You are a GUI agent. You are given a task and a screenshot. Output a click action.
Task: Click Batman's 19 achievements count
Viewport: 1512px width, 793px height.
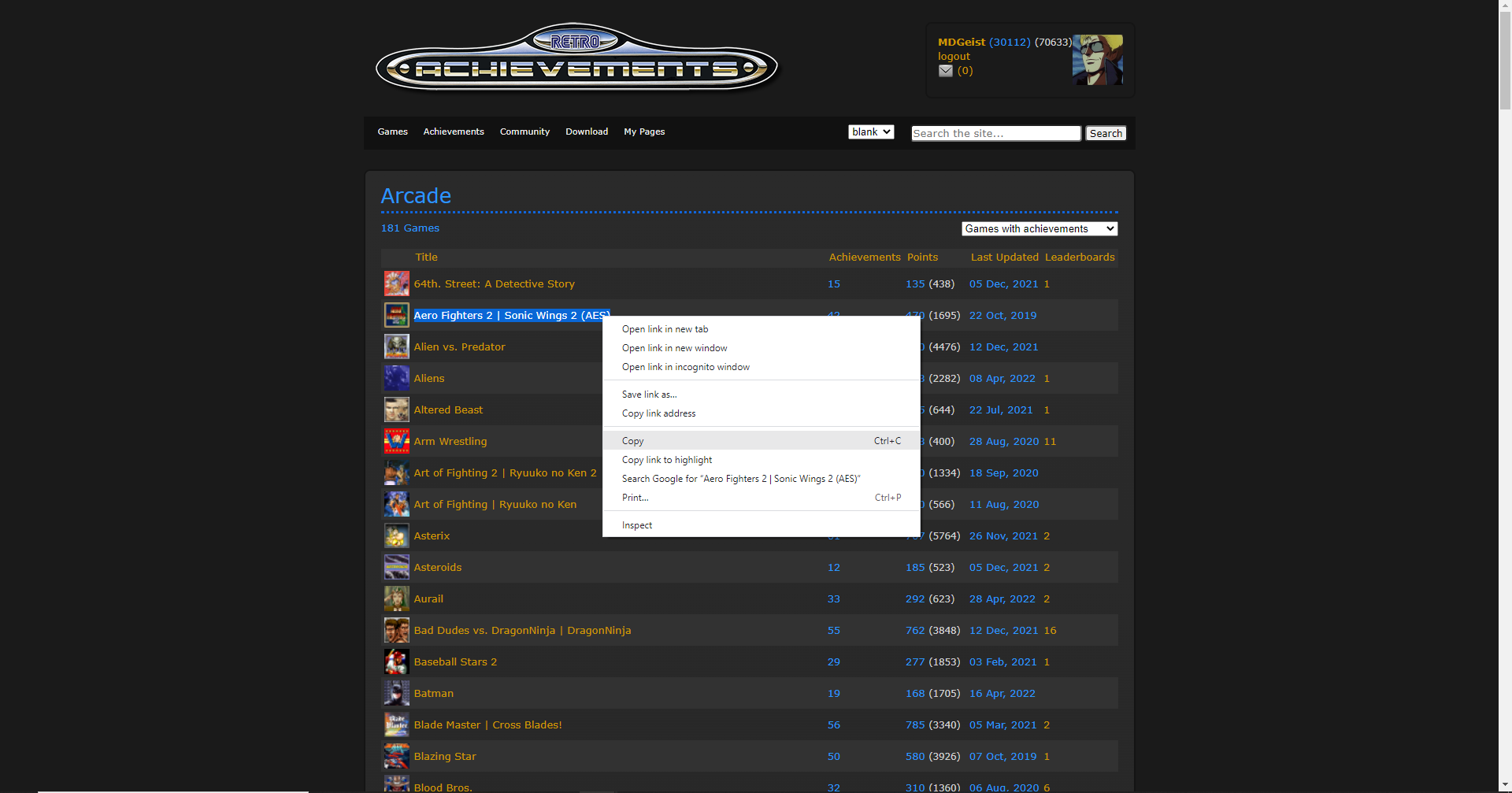(834, 694)
